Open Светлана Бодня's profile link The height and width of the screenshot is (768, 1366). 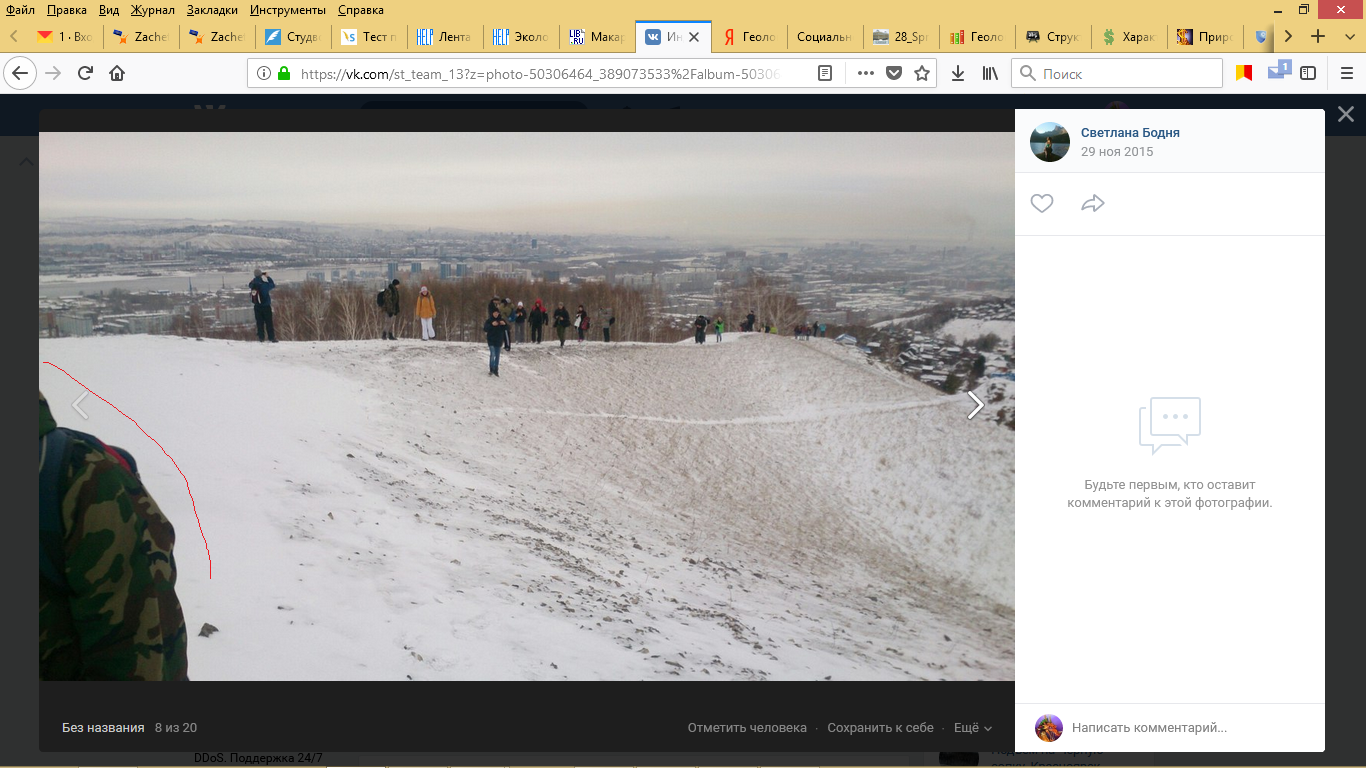[x=1130, y=133]
